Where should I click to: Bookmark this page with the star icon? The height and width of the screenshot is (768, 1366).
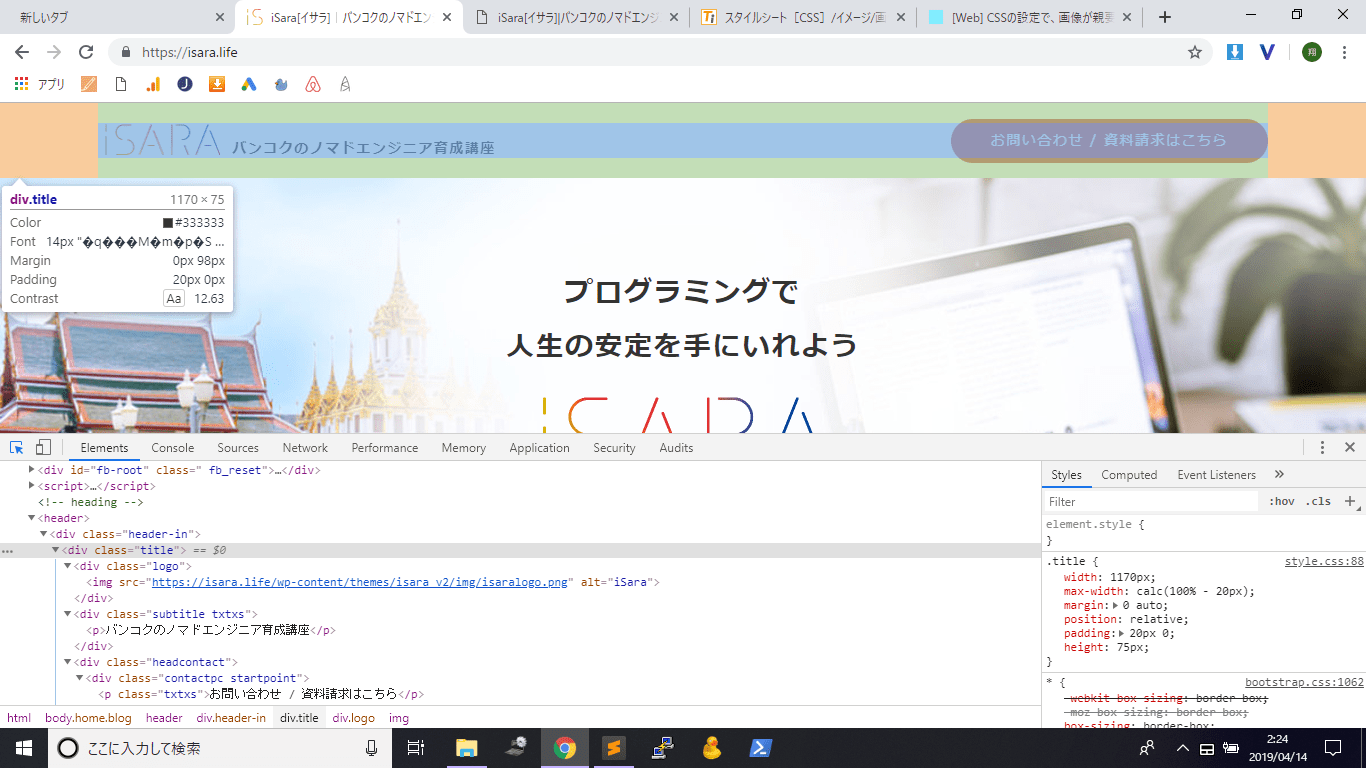[x=1195, y=52]
